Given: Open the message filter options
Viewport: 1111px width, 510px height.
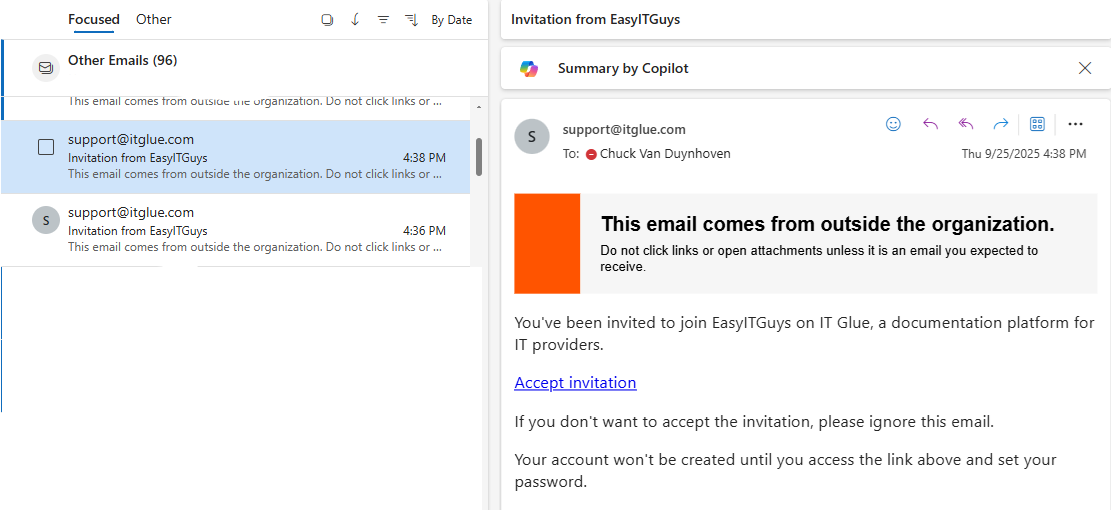Looking at the screenshot, I should [383, 20].
